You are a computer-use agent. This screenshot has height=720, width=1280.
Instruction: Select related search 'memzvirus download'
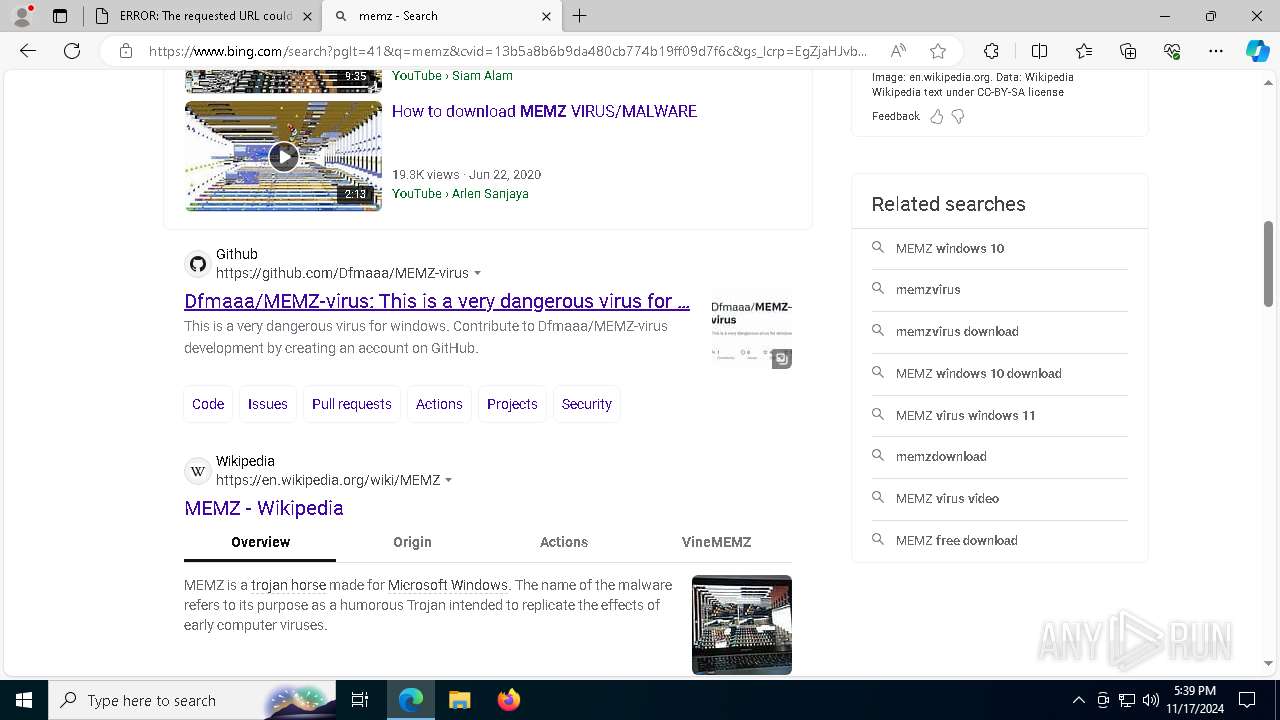coord(1000,332)
